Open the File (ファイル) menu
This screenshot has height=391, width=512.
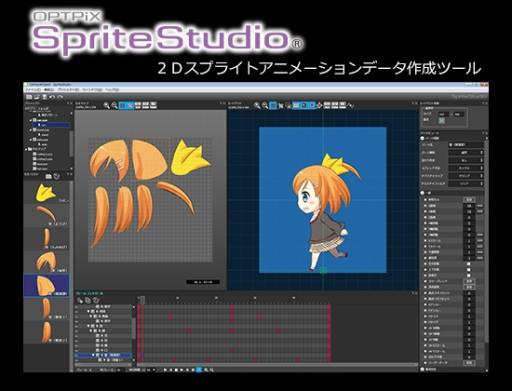coord(33,90)
